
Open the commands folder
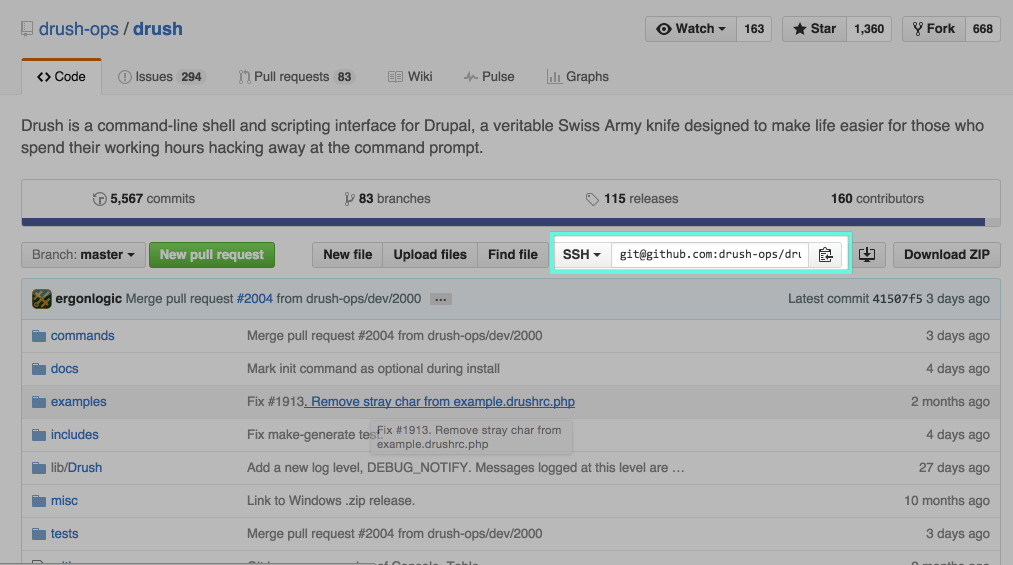[x=83, y=336]
